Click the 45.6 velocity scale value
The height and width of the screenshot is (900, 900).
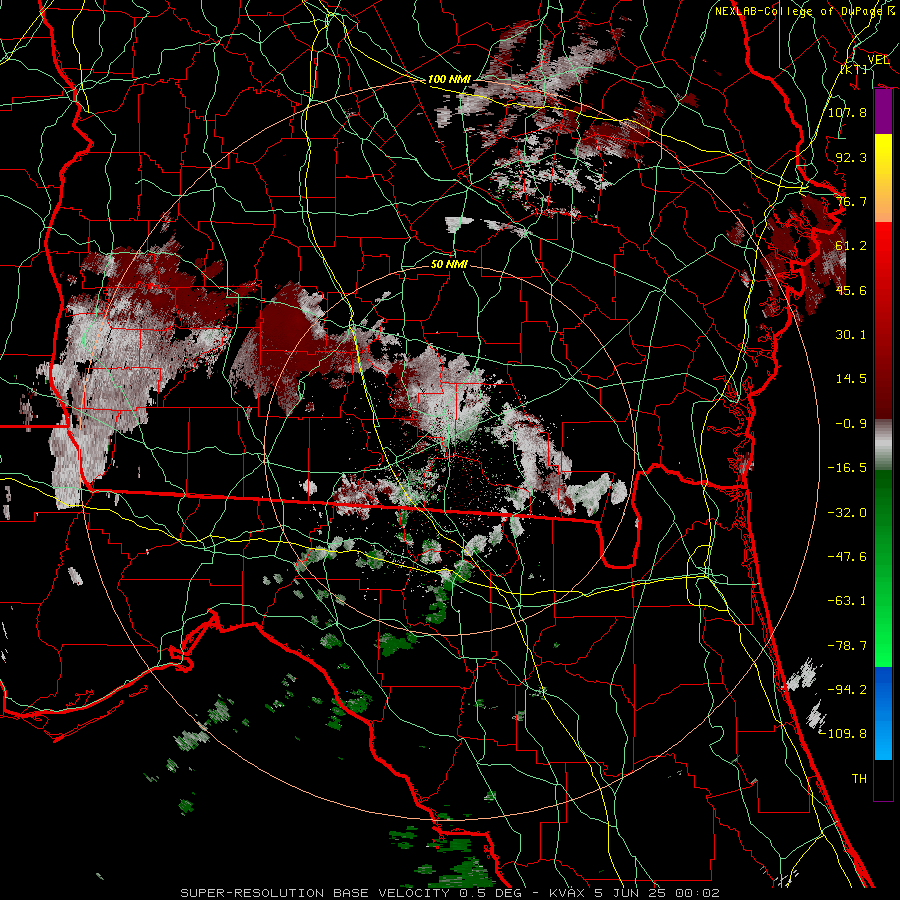851,290
